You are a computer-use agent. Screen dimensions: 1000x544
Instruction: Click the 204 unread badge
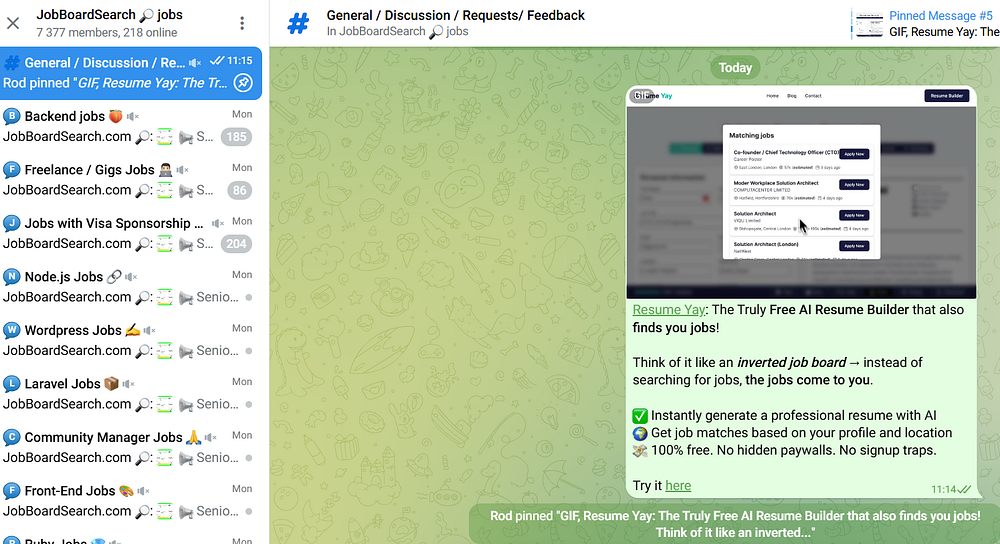pos(237,244)
